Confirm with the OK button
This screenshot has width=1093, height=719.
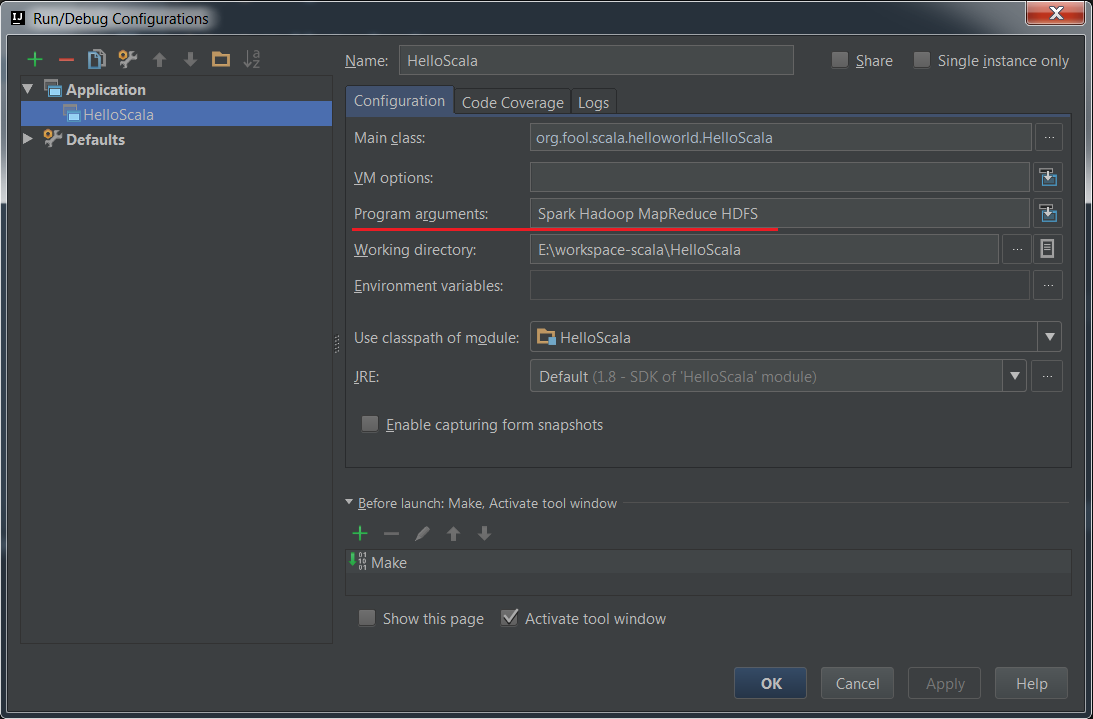coord(770,683)
